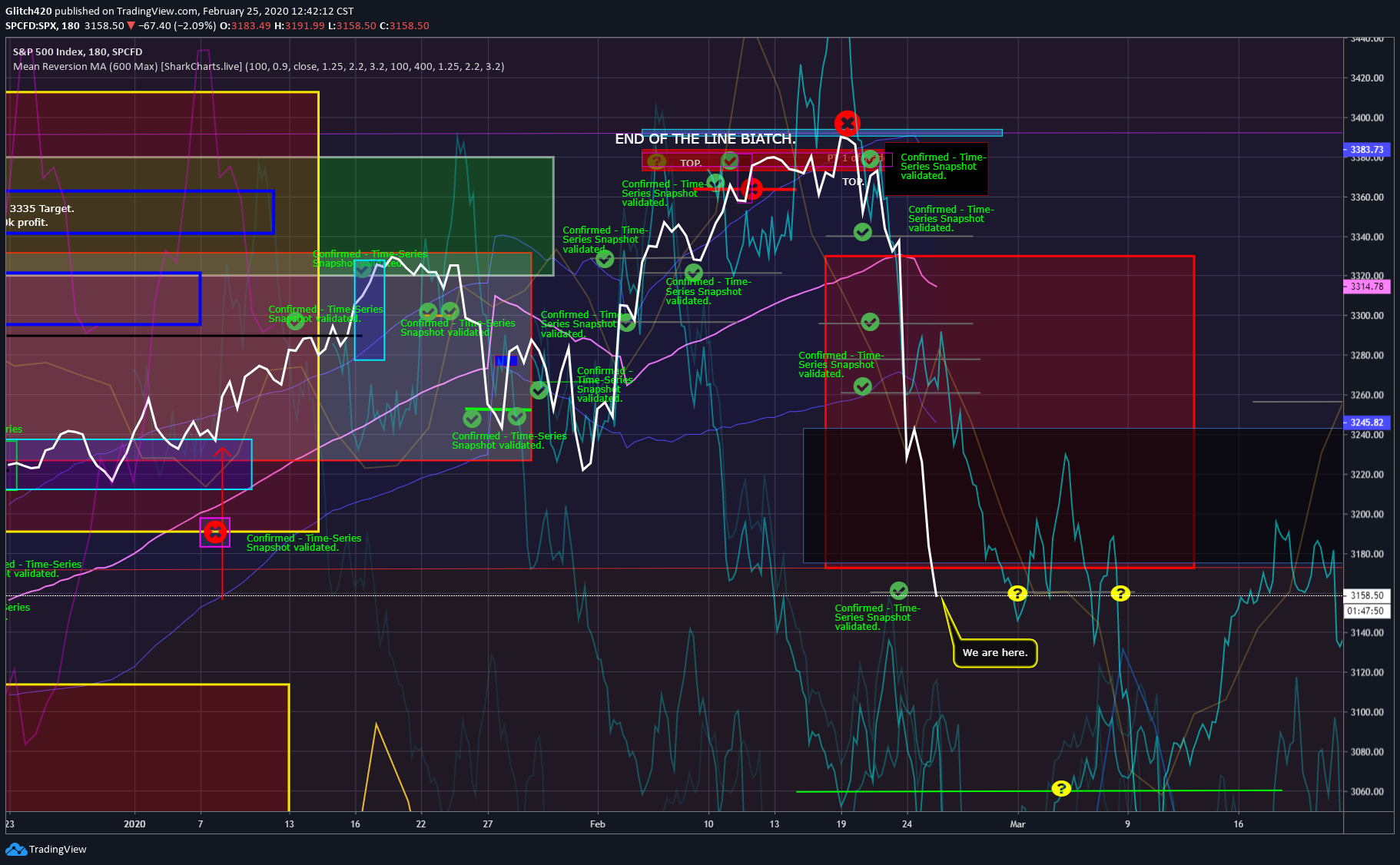Select the yellow question mark nearest March 9
The image size is (1400, 865).
[1120, 593]
